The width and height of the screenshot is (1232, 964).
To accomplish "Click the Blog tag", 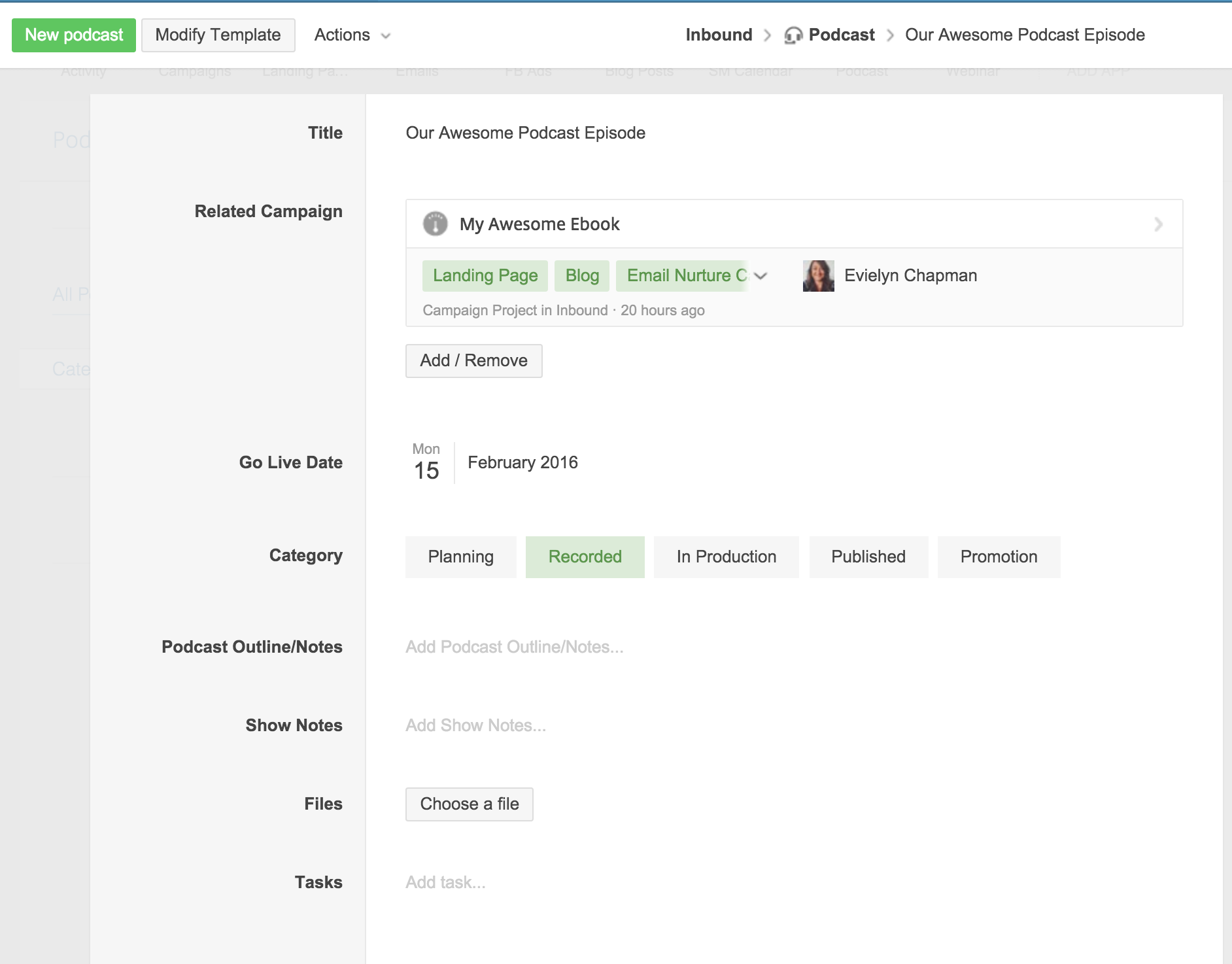I will coord(582,275).
